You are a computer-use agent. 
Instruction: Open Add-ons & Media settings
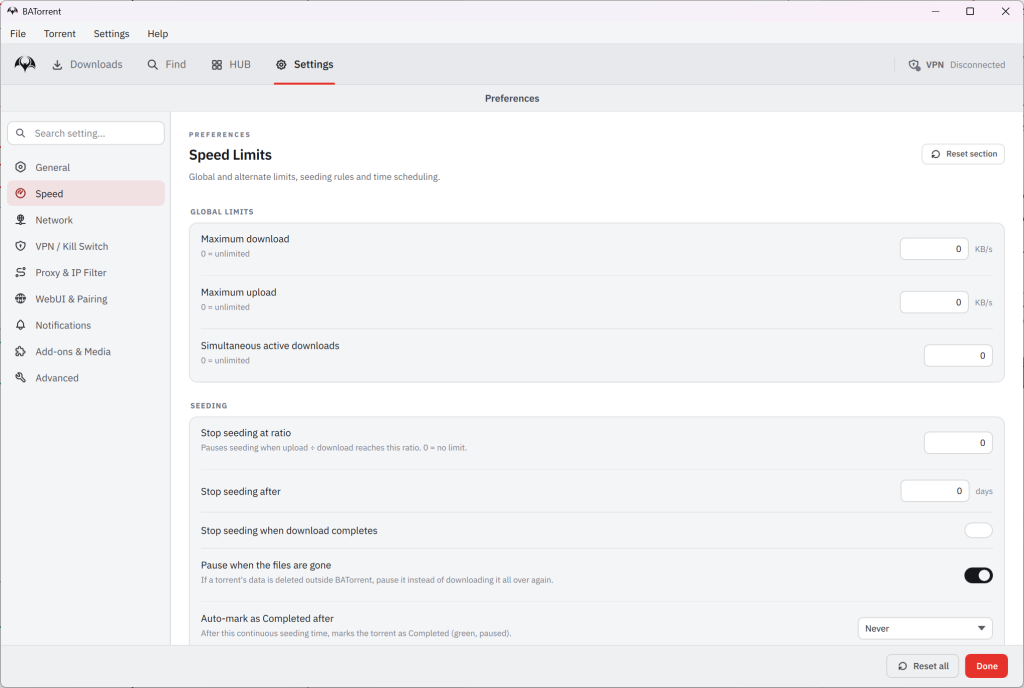click(86, 351)
